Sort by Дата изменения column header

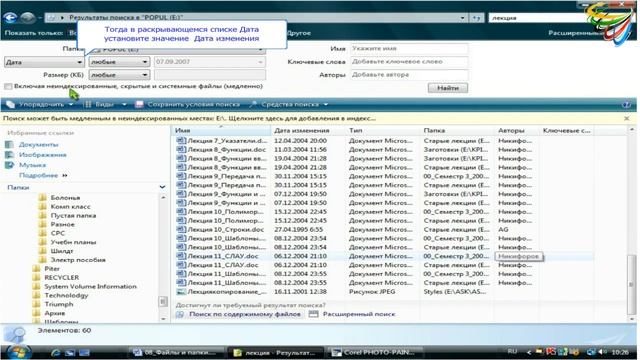coord(308,131)
